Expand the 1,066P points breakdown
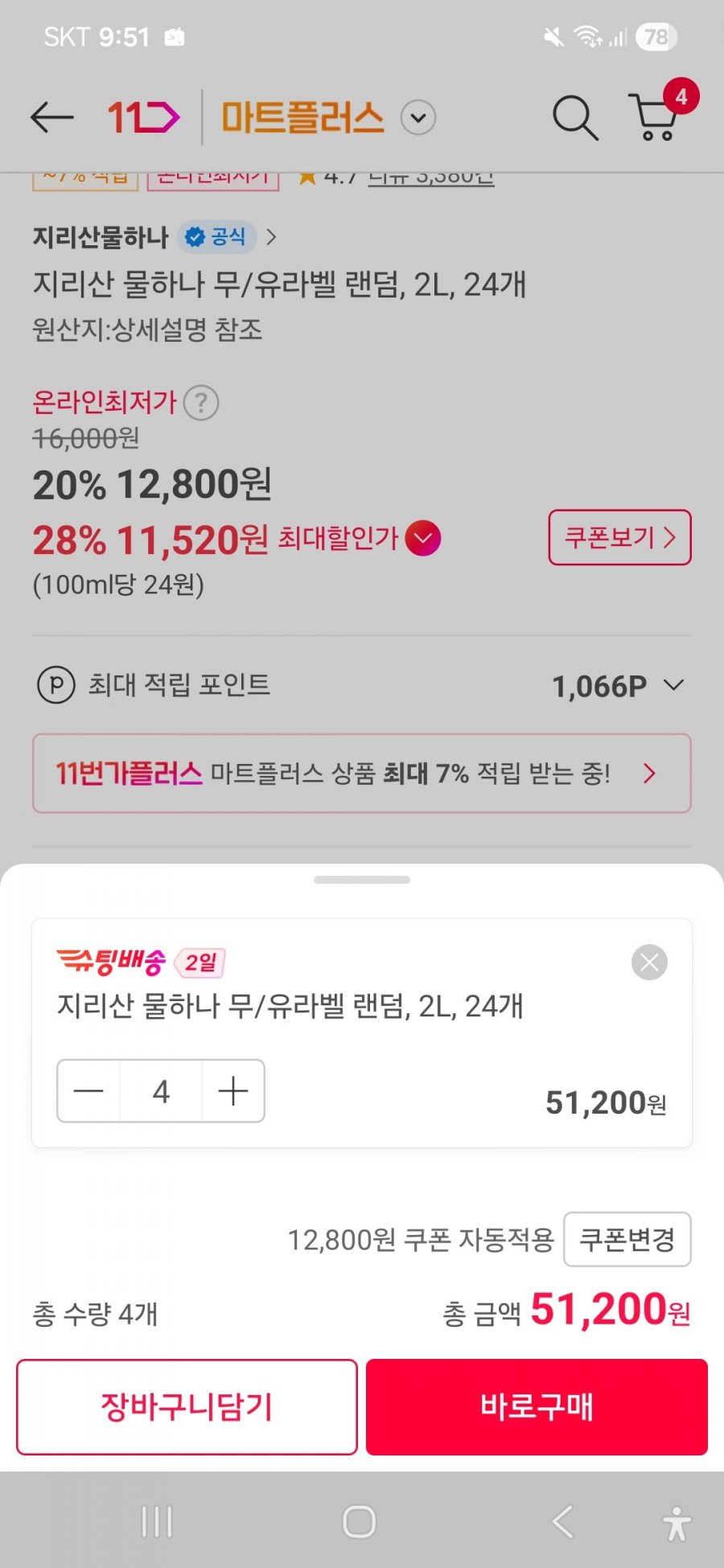 pos(673,685)
